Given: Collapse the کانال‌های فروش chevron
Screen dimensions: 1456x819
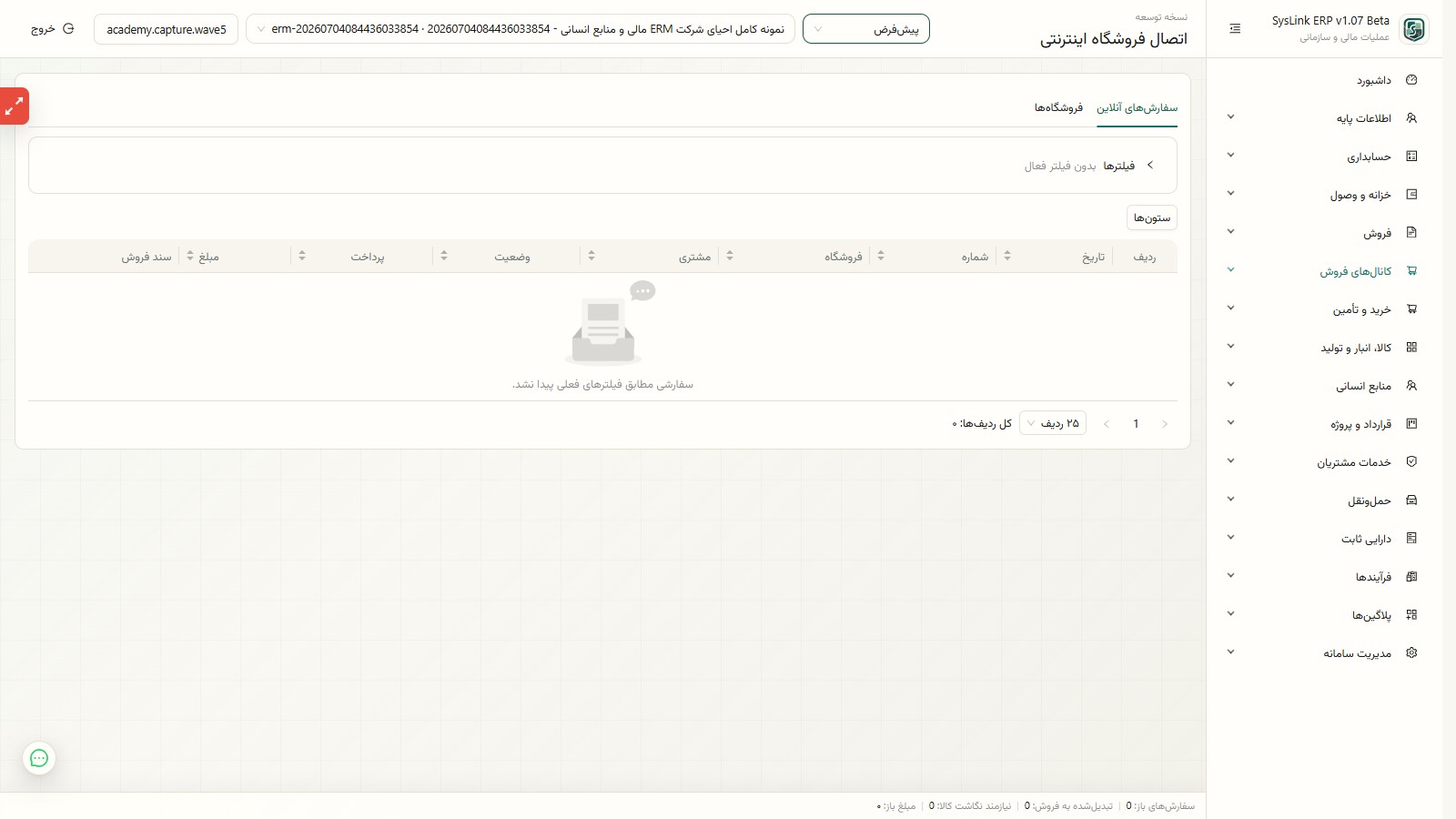Looking at the screenshot, I should tap(1230, 270).
